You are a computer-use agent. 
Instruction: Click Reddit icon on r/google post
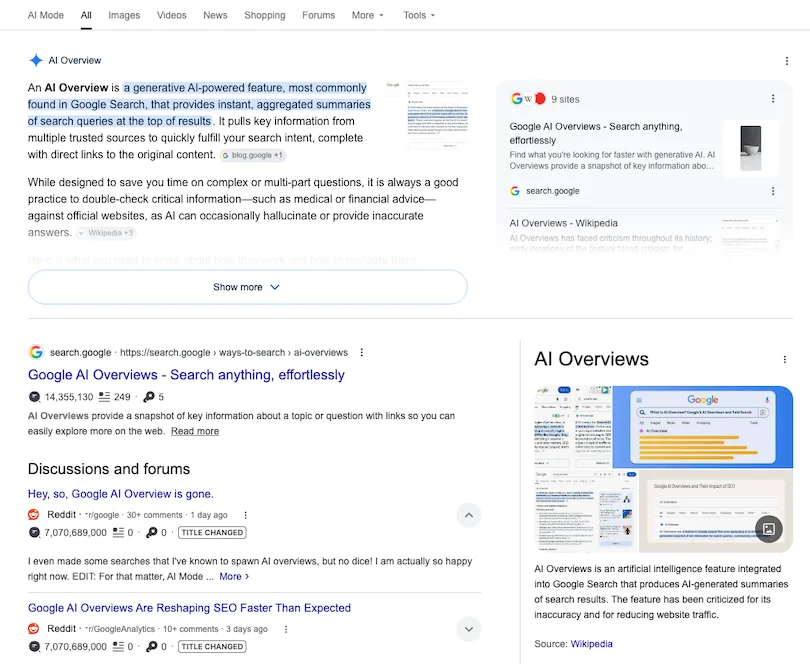coord(34,515)
